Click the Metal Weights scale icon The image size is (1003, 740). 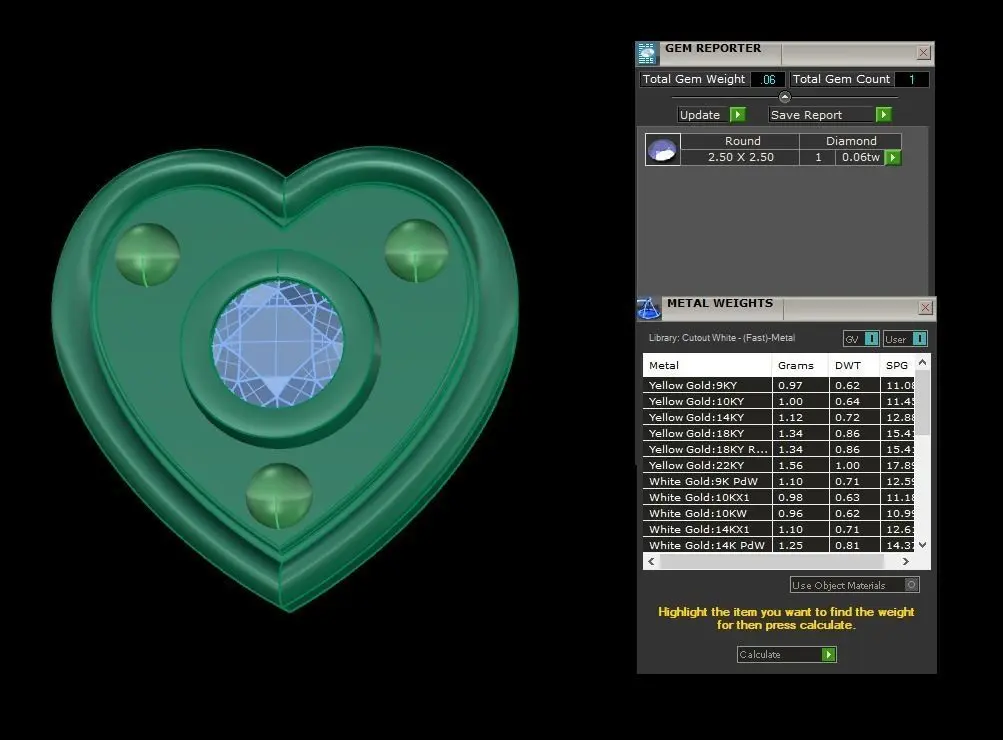649,308
